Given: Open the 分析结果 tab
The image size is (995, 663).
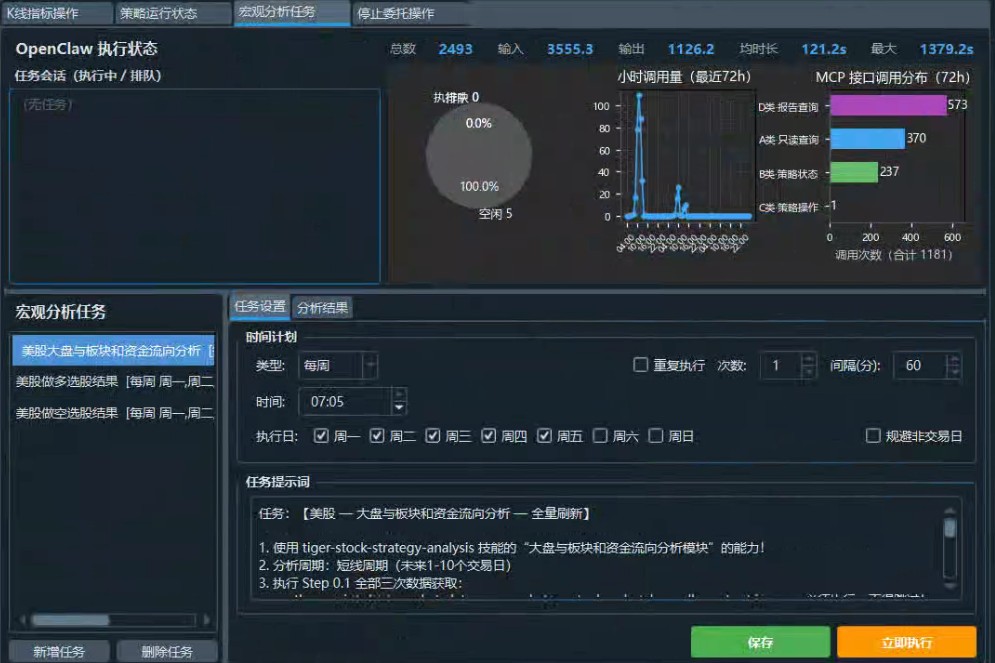Looking at the screenshot, I should [x=322, y=308].
